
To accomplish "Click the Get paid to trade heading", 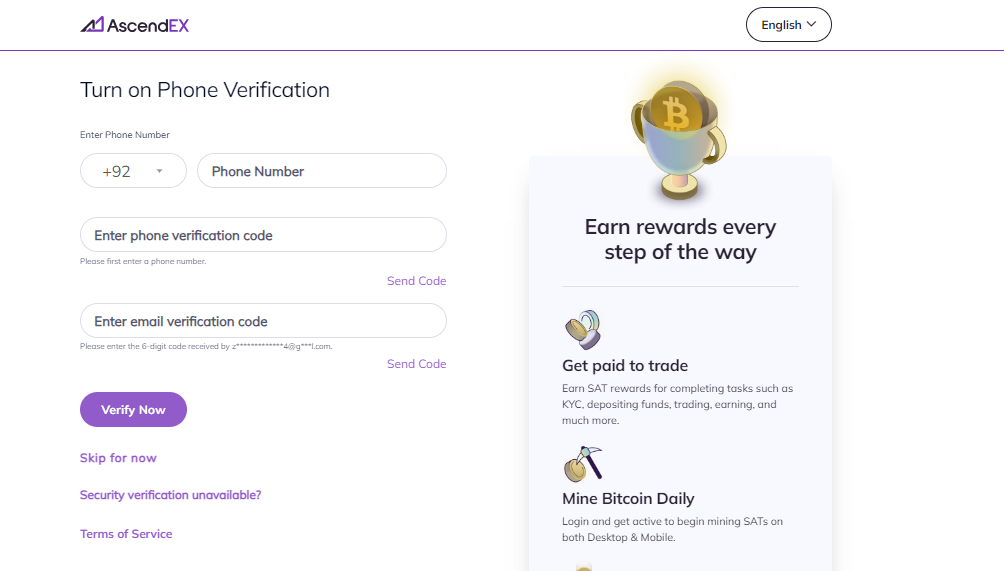I will coord(625,366).
